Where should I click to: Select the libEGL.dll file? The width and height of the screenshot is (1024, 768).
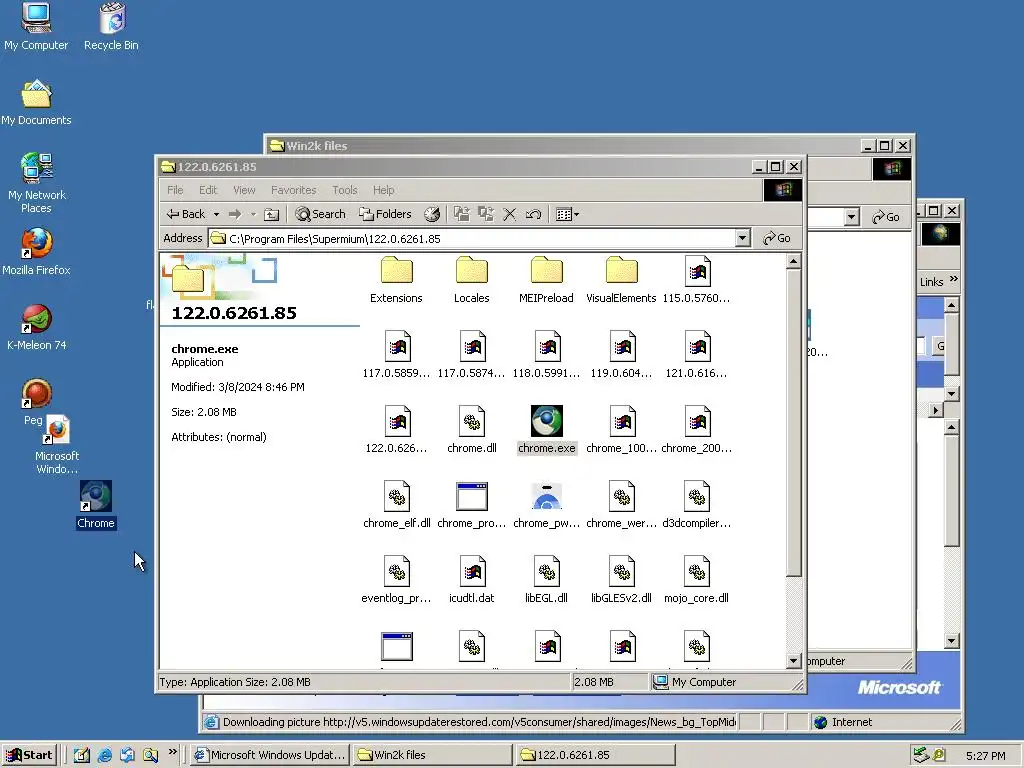547,581
